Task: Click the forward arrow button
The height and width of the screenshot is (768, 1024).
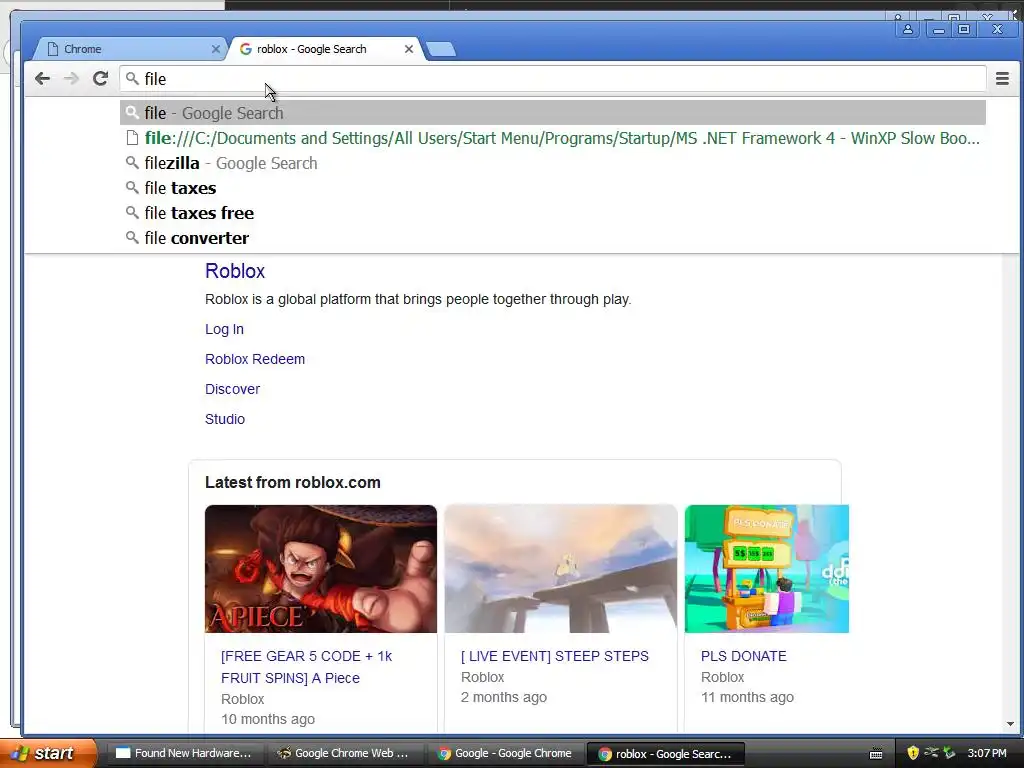Action: click(x=71, y=79)
